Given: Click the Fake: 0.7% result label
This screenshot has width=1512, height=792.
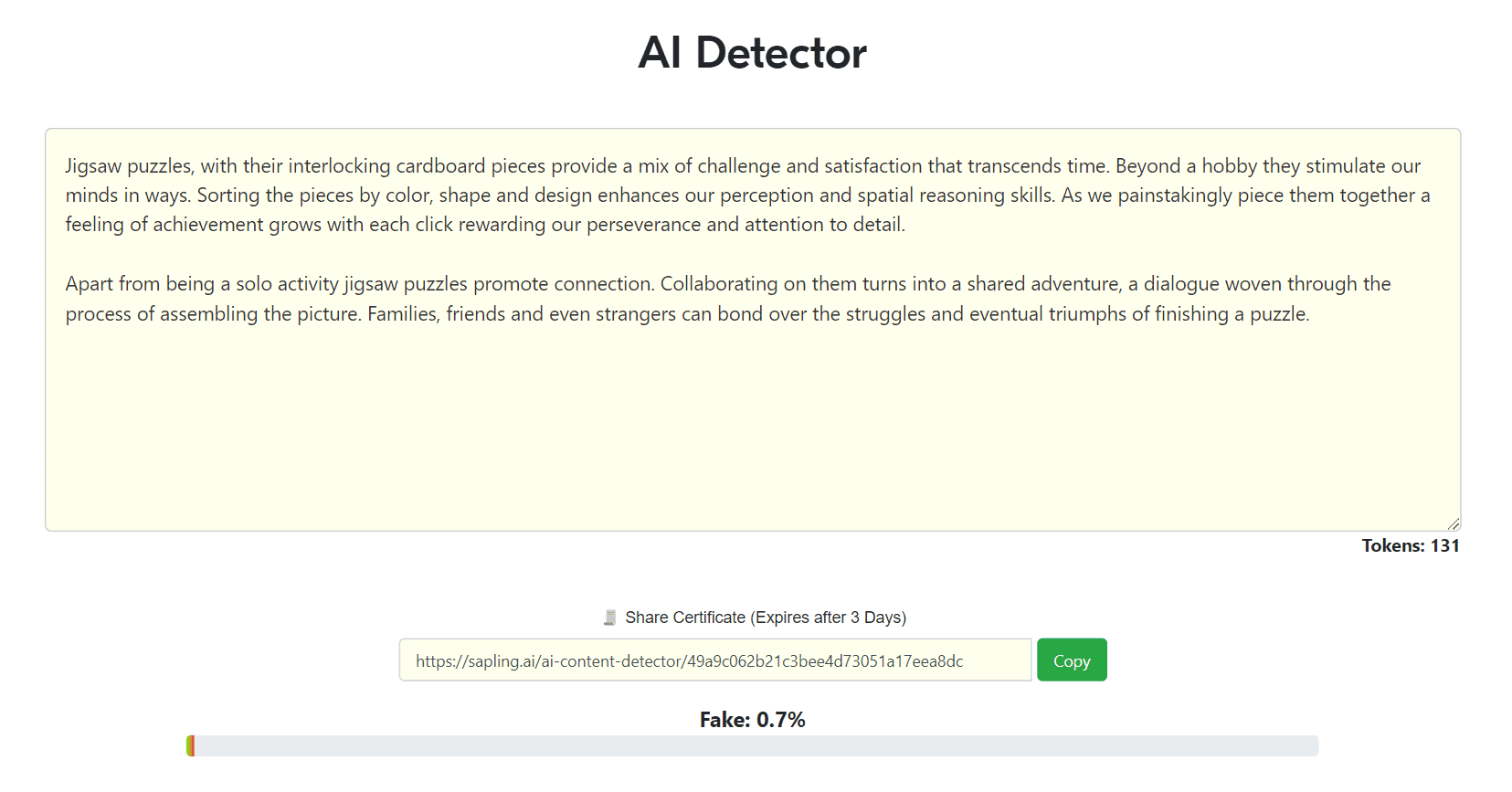Looking at the screenshot, I should [x=753, y=720].
